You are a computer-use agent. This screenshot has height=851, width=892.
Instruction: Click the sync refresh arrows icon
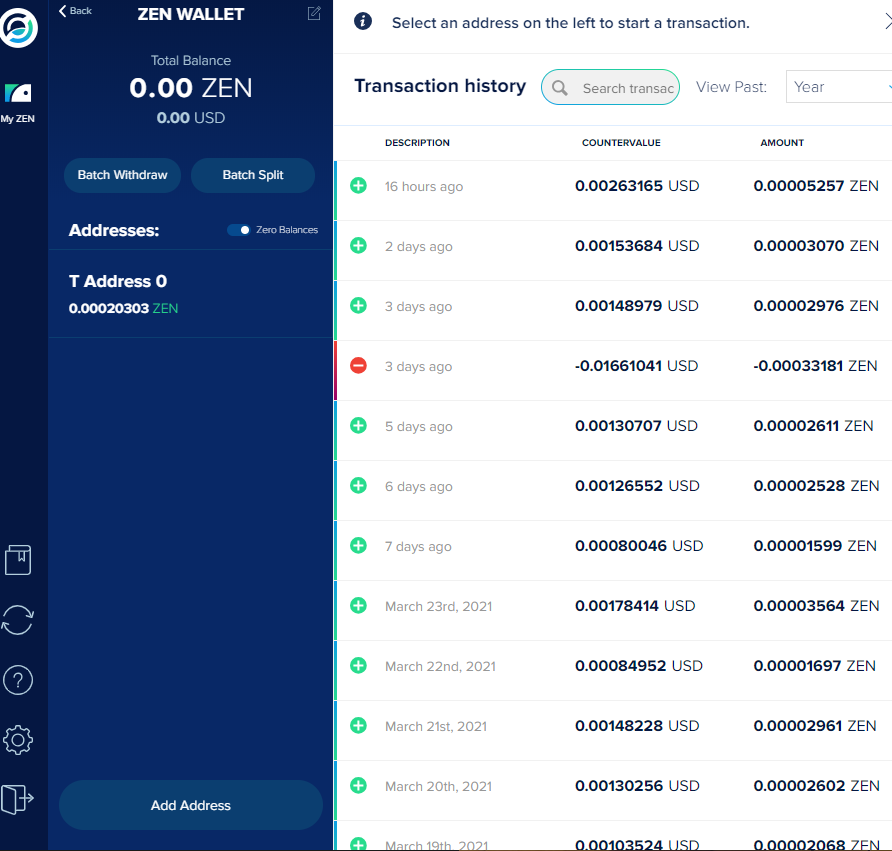pyautogui.click(x=18, y=620)
